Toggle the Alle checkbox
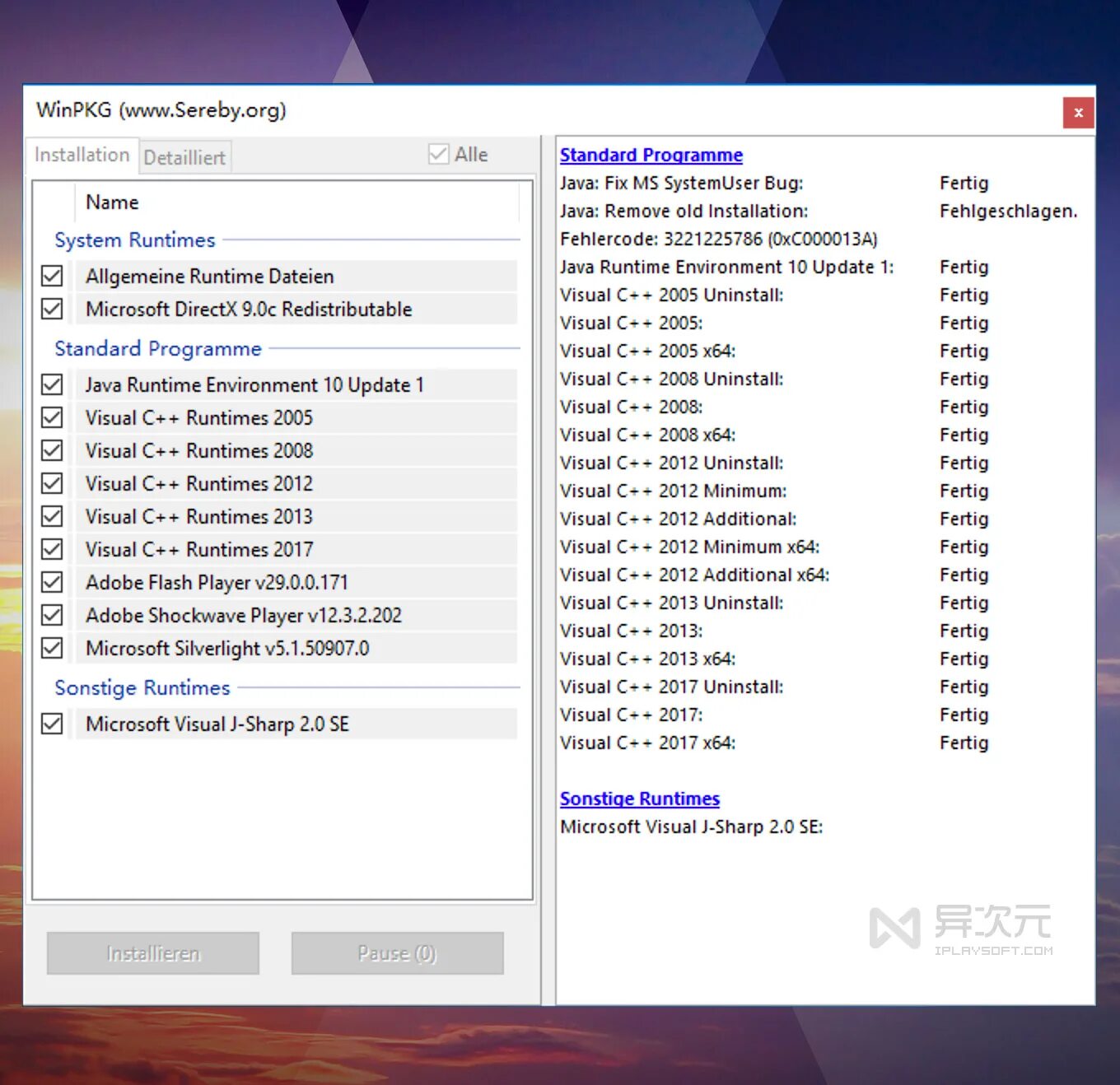Viewport: 1120px width, 1085px height. 439,155
